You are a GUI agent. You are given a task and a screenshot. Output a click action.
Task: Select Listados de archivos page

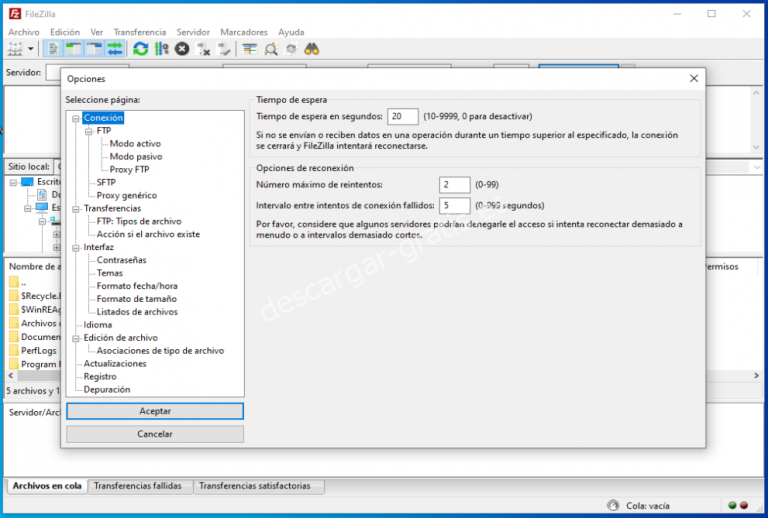pos(137,312)
